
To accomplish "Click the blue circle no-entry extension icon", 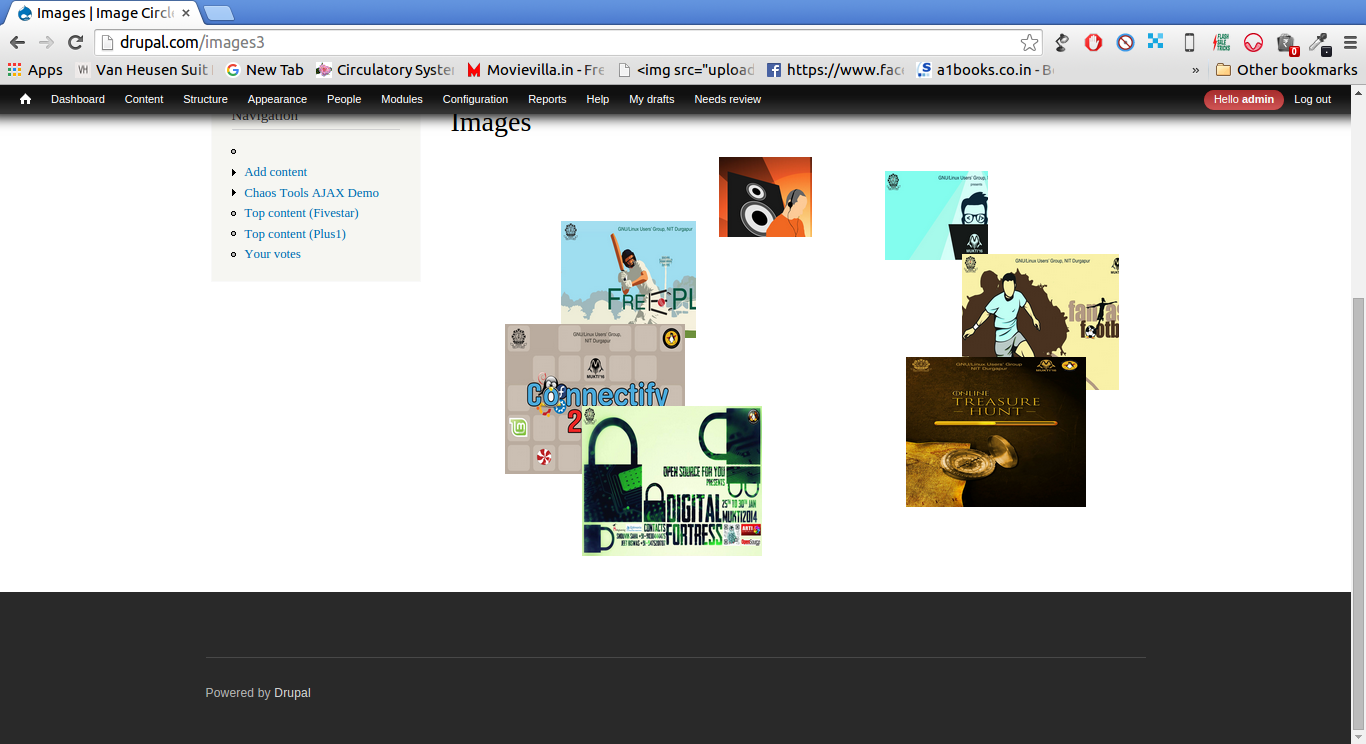I will [x=1125, y=42].
